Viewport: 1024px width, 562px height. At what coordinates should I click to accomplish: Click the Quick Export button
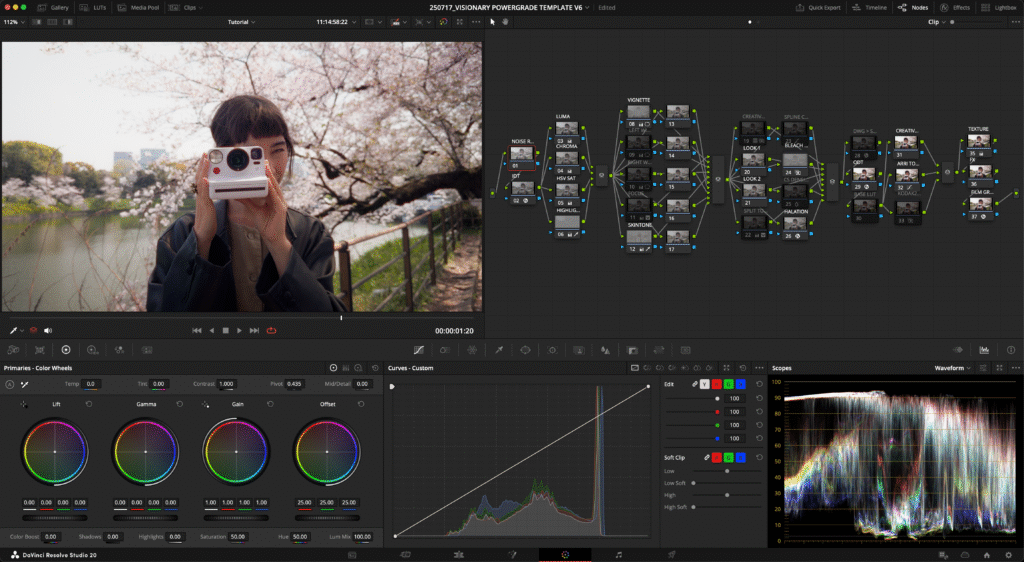pyautogui.click(x=820, y=7)
